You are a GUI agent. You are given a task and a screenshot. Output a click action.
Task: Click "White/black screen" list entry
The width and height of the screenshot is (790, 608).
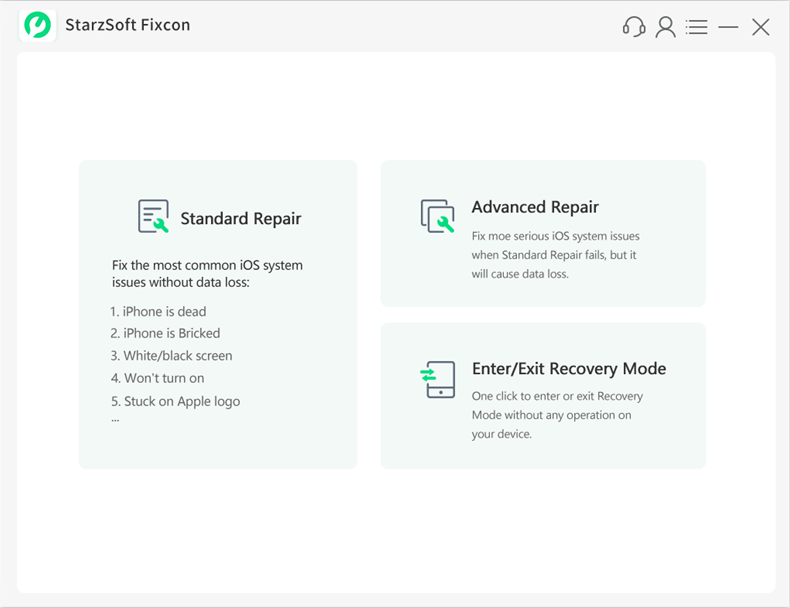171,356
